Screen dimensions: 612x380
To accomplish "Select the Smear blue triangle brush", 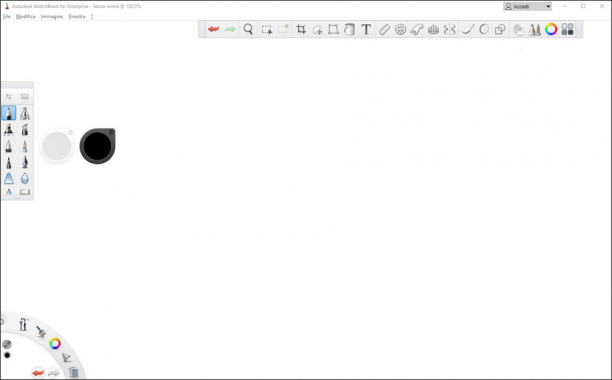I will tap(9, 179).
